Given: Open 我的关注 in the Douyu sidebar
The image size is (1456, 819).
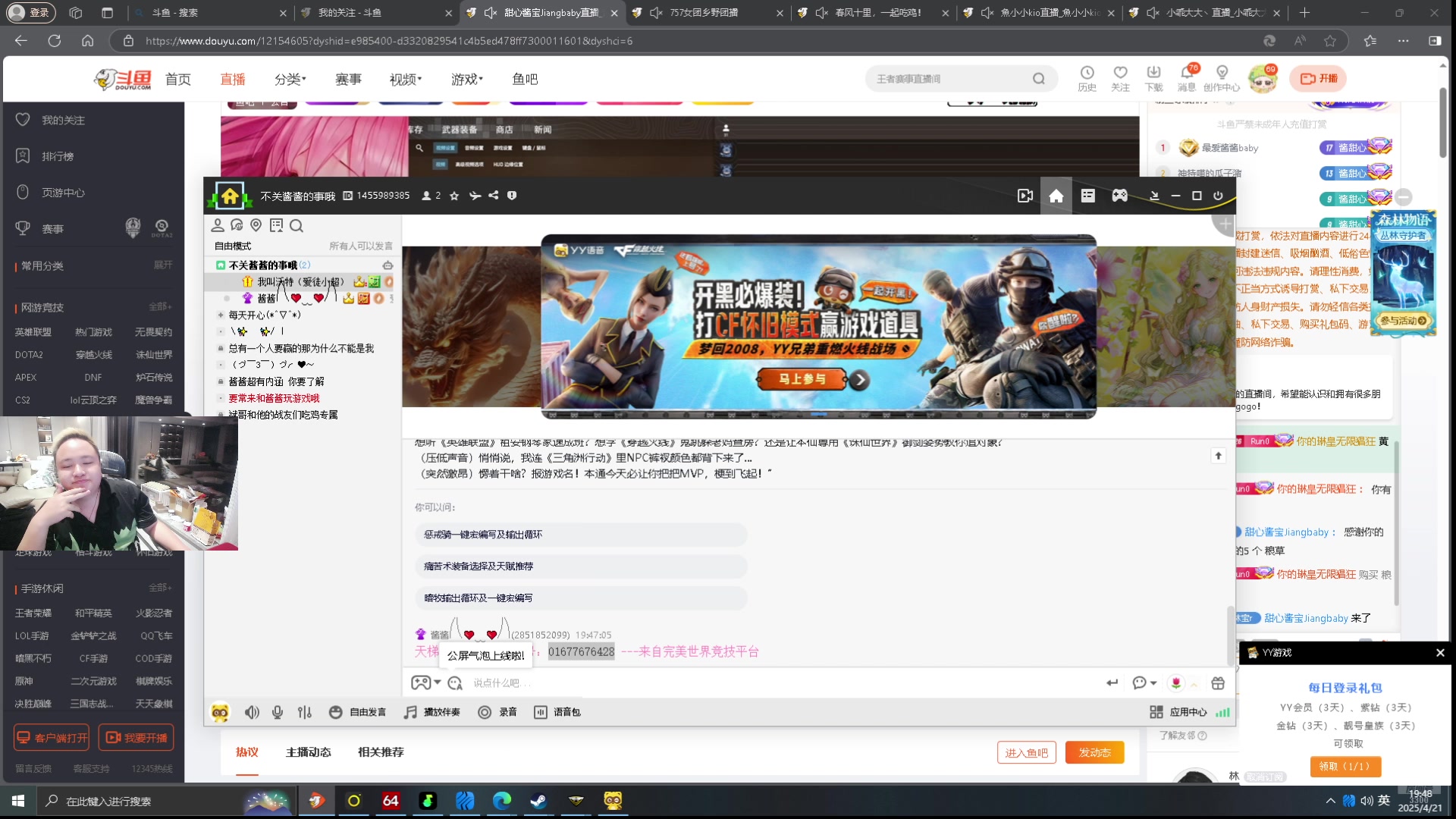Looking at the screenshot, I should [63, 121].
